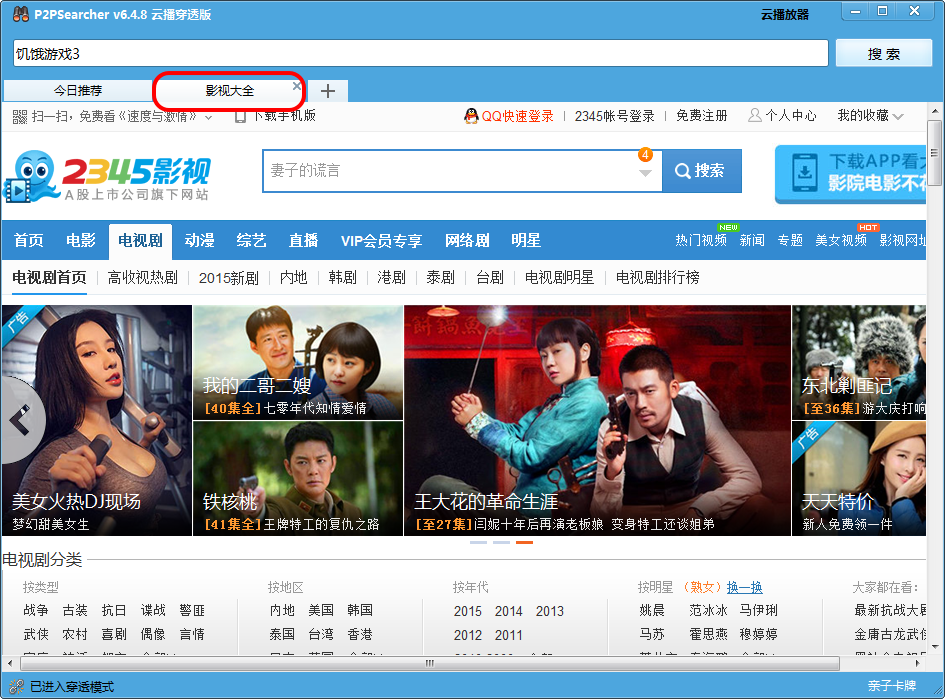
Task: Click the QR code scan icon
Action: click(20, 116)
